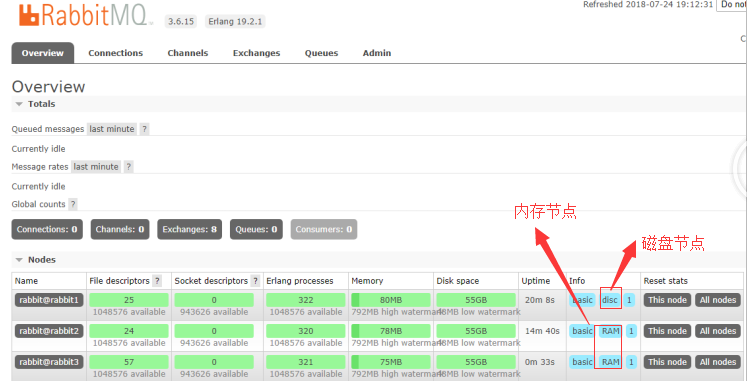Open the File descriptors help icon
Viewport: 747px width, 381px height.
point(156,281)
